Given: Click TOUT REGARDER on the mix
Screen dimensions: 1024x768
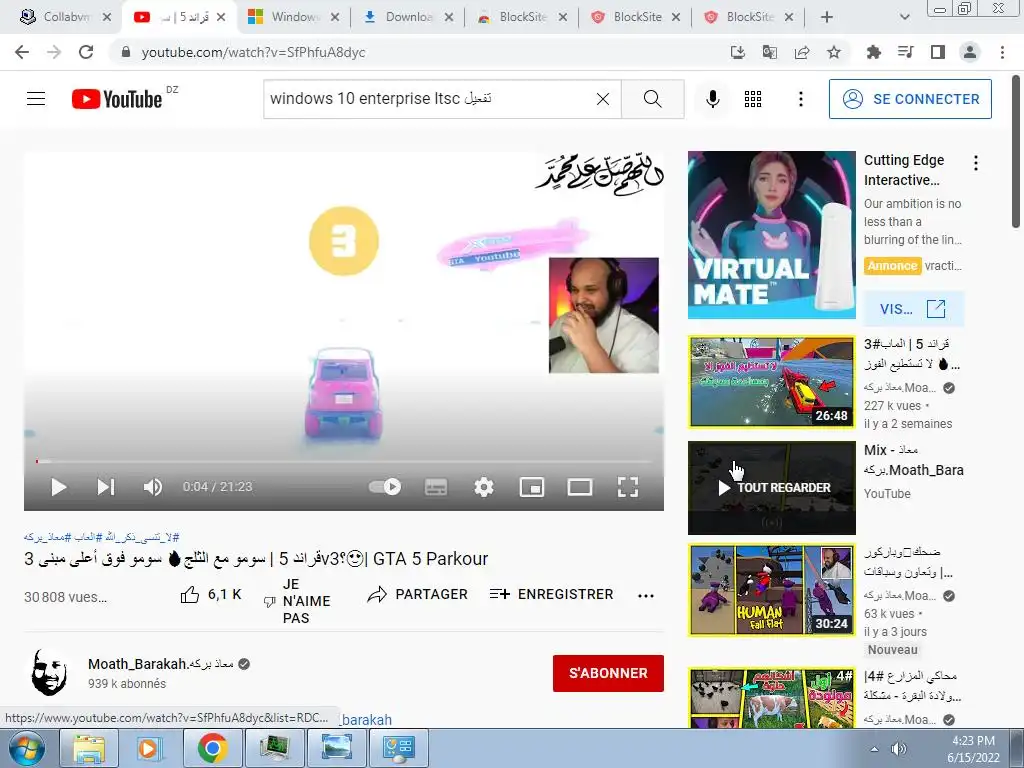Looking at the screenshot, I should (x=775, y=488).
